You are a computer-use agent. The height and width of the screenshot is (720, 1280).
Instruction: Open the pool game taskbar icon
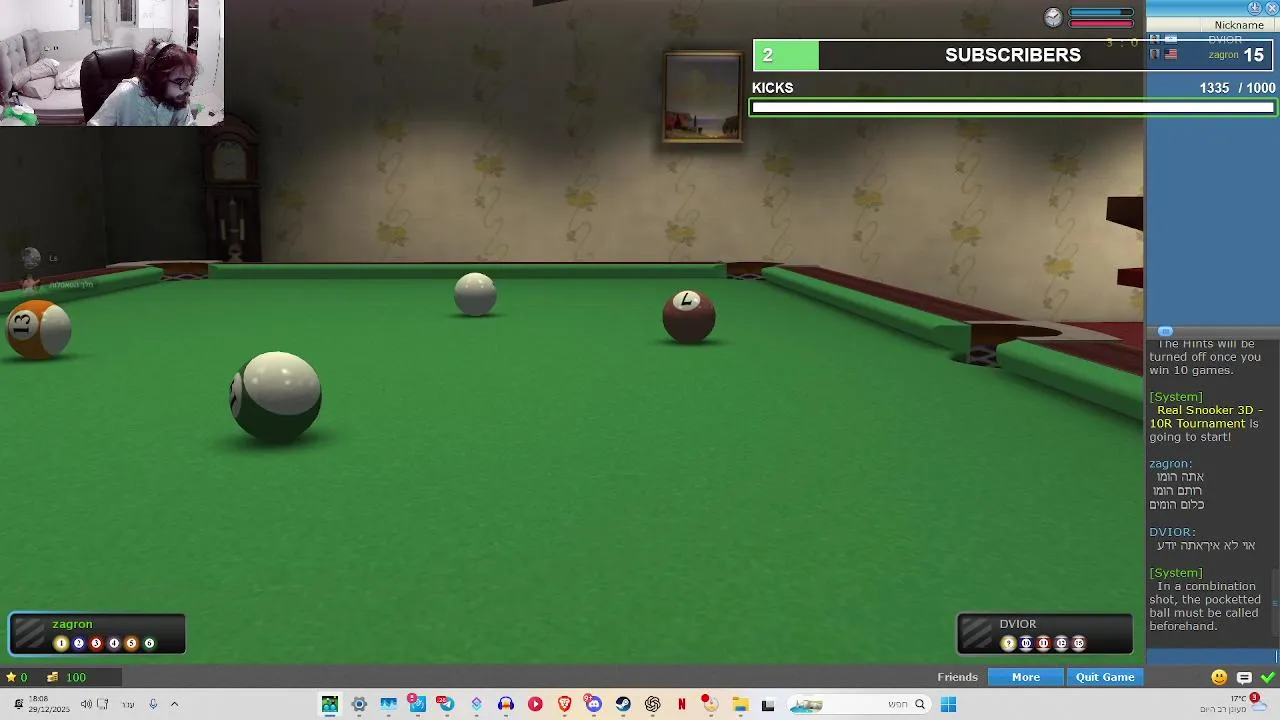pyautogui.click(x=329, y=704)
